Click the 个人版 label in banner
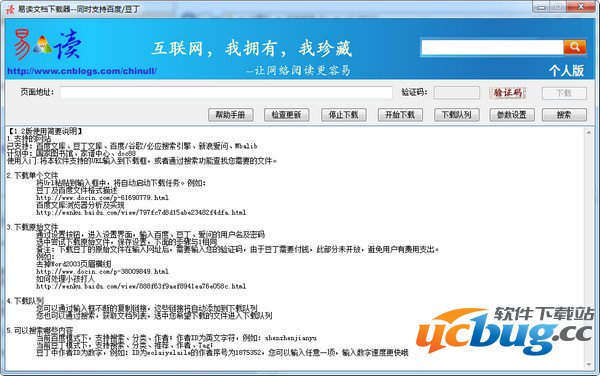Viewport: 600px width, 376px height. tap(566, 70)
